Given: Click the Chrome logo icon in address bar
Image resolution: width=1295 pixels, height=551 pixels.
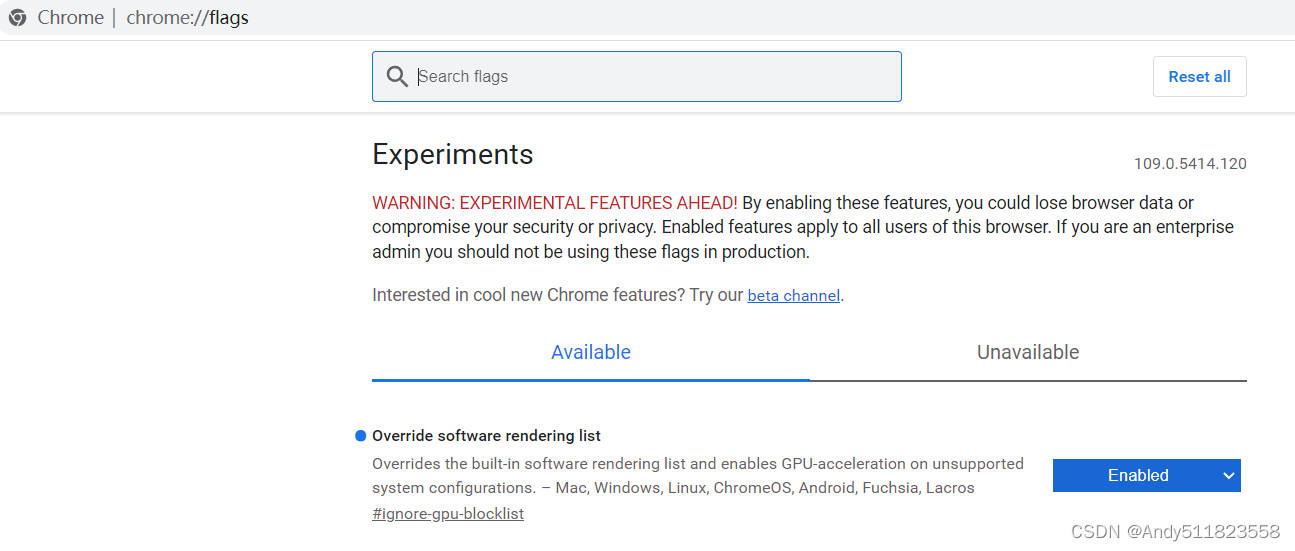Looking at the screenshot, I should click(17, 17).
